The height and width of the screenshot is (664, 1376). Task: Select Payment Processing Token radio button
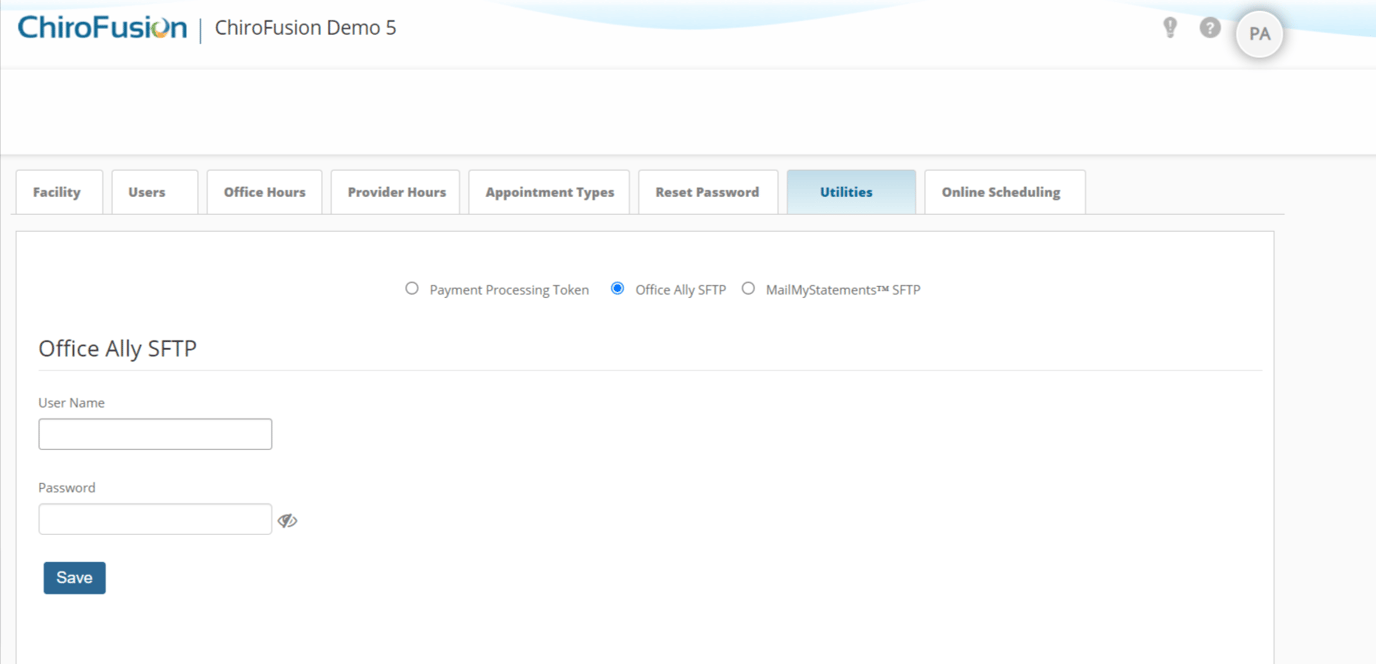click(412, 289)
